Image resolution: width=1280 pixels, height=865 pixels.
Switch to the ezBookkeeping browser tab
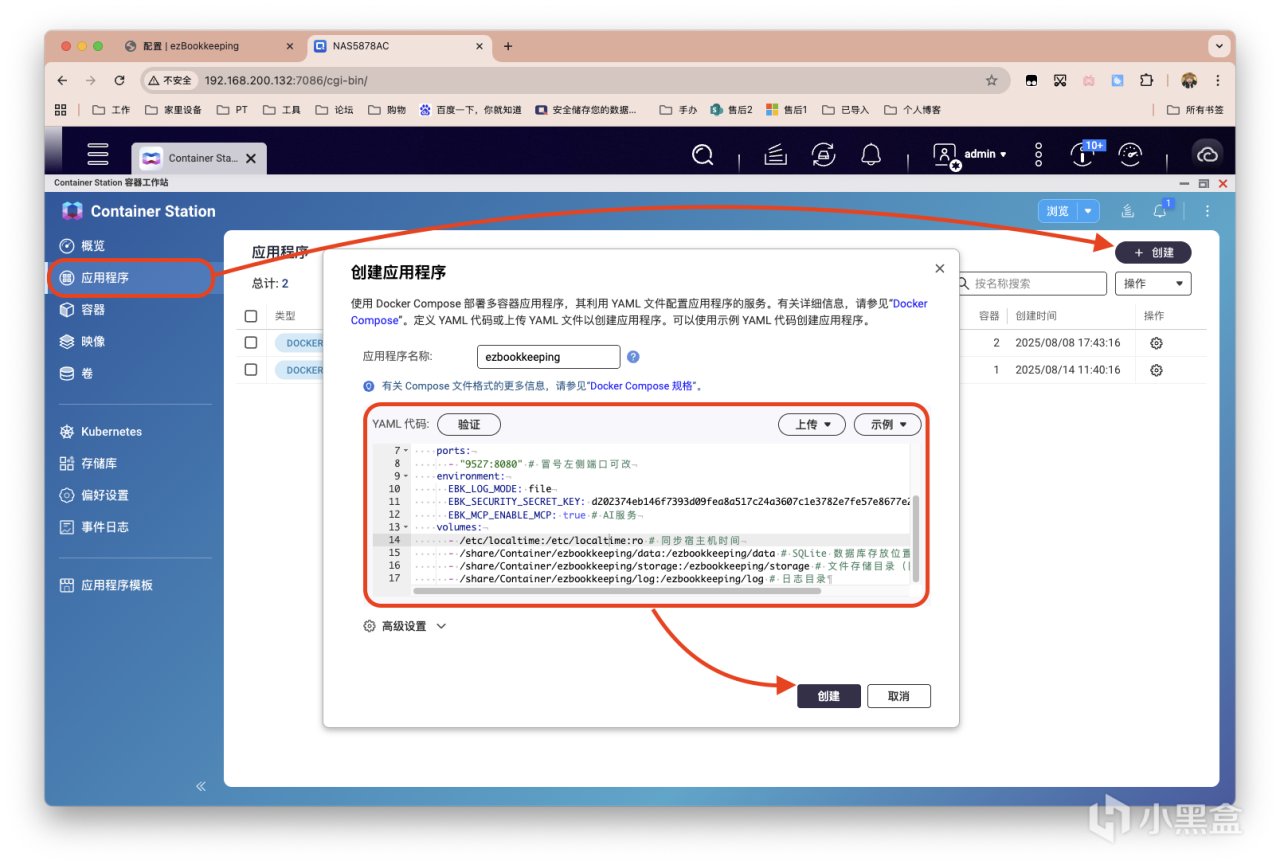(x=208, y=46)
